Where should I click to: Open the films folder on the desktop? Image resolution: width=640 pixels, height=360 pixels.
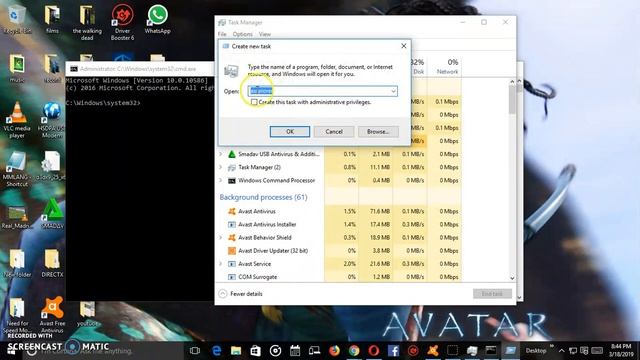pyautogui.click(x=52, y=19)
